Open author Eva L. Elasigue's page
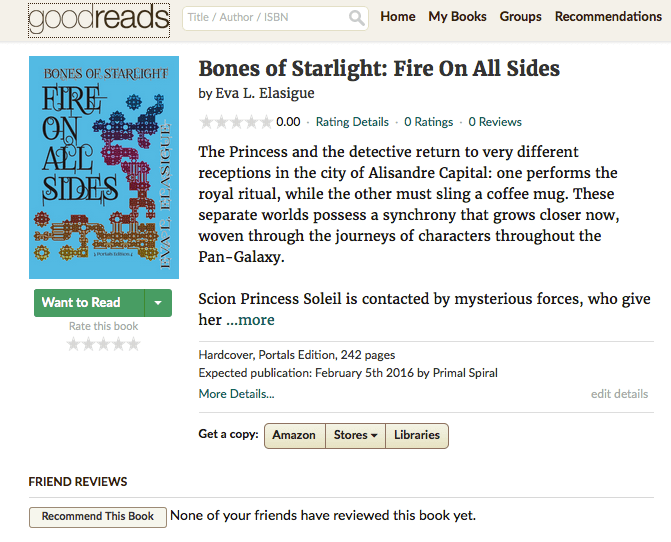The height and width of the screenshot is (542, 671). (263, 94)
